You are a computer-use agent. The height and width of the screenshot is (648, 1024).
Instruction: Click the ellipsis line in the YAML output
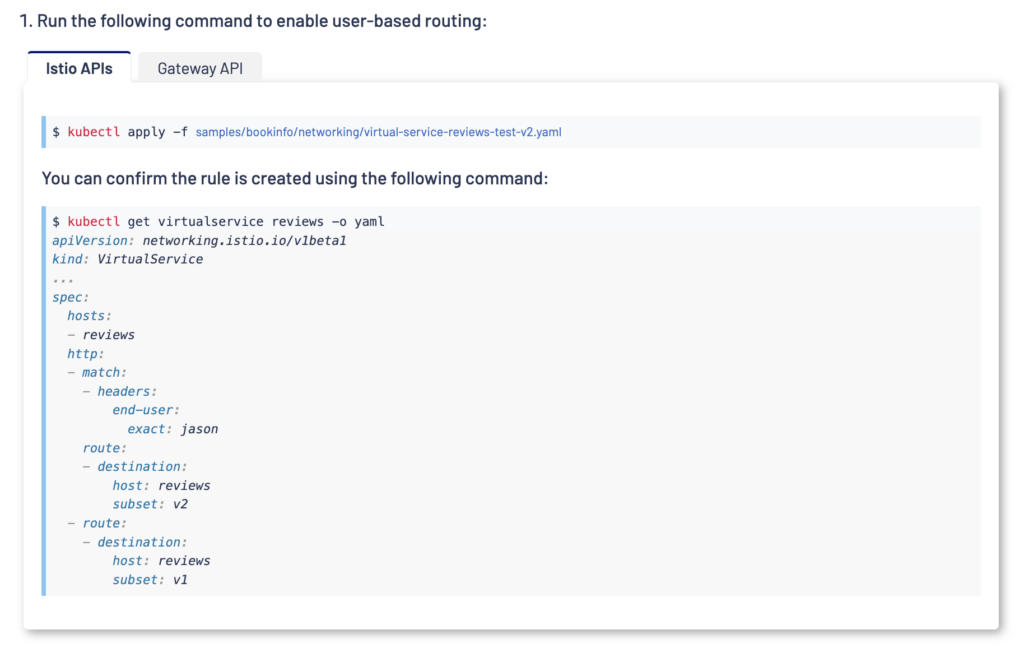63,280
